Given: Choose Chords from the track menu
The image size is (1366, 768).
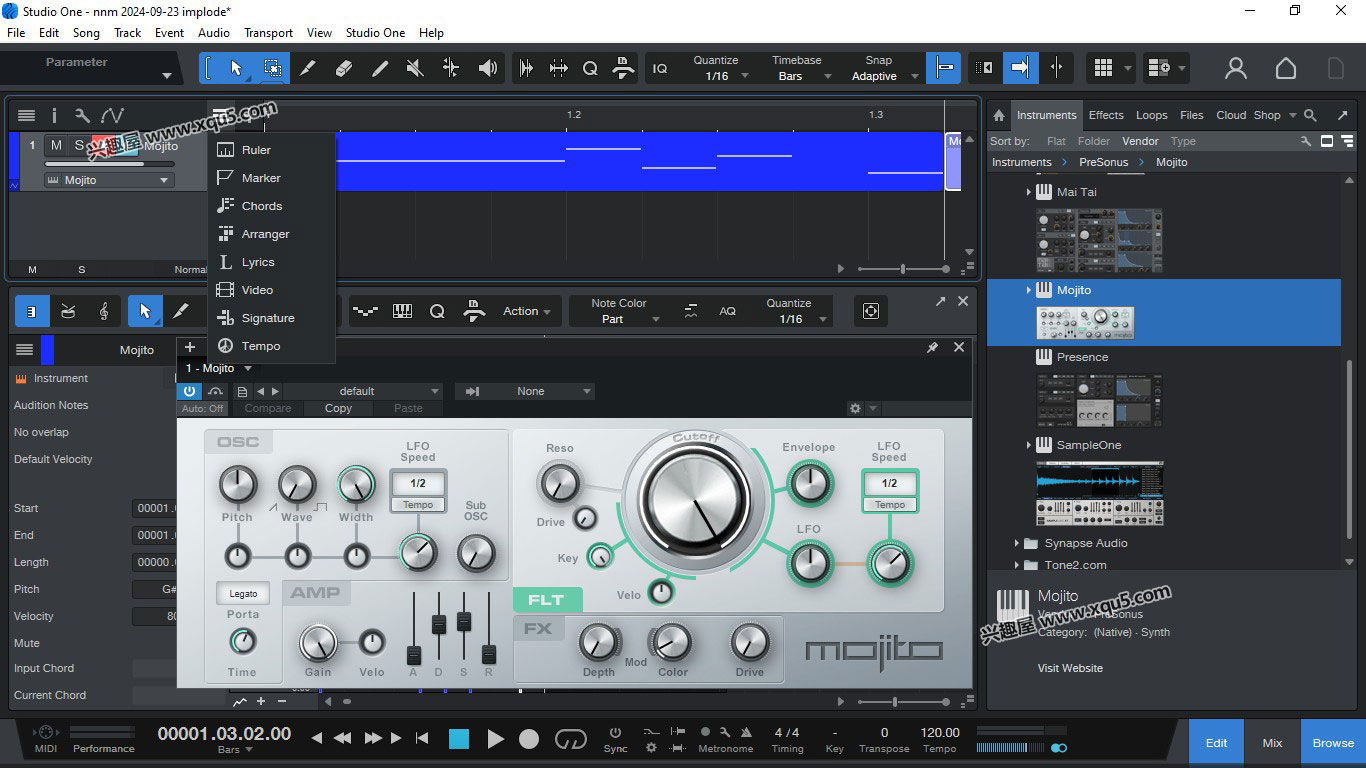Looking at the screenshot, I should [262, 206].
